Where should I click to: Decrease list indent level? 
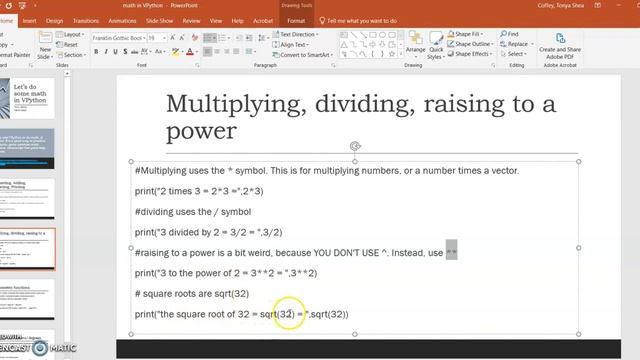239,38
